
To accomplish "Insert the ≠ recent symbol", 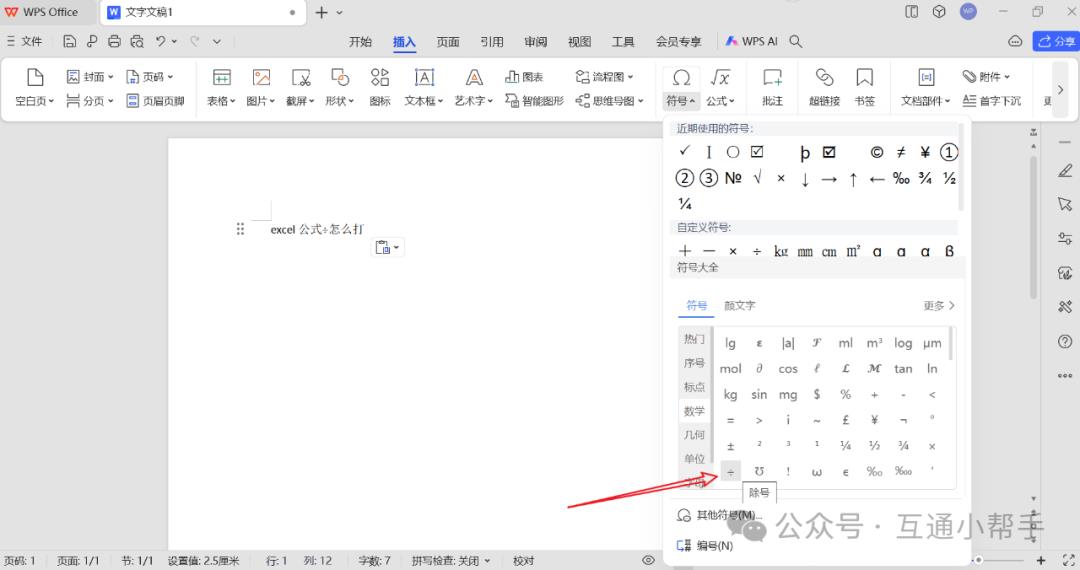I will [901, 152].
